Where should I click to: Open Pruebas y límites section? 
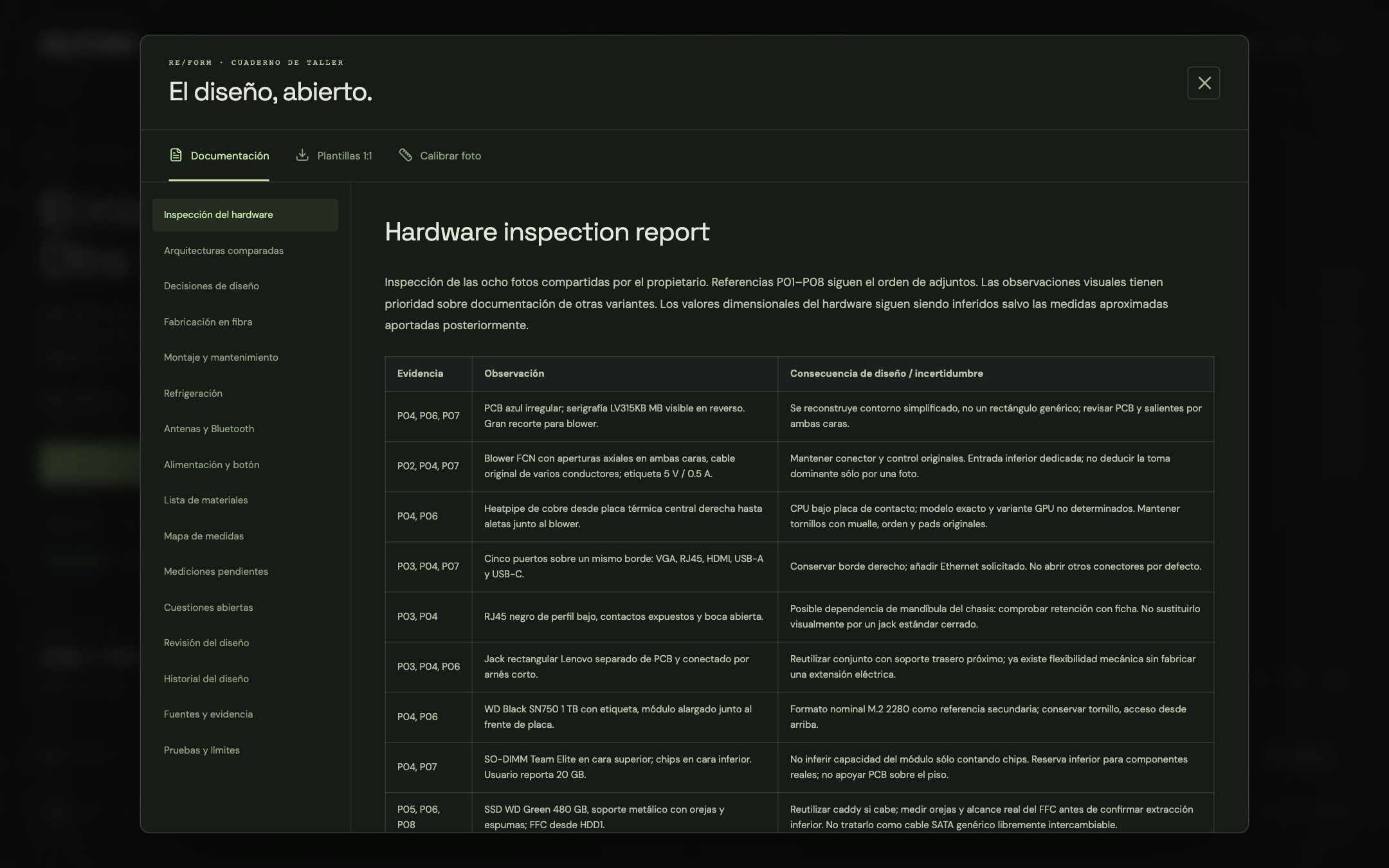[x=245, y=750]
